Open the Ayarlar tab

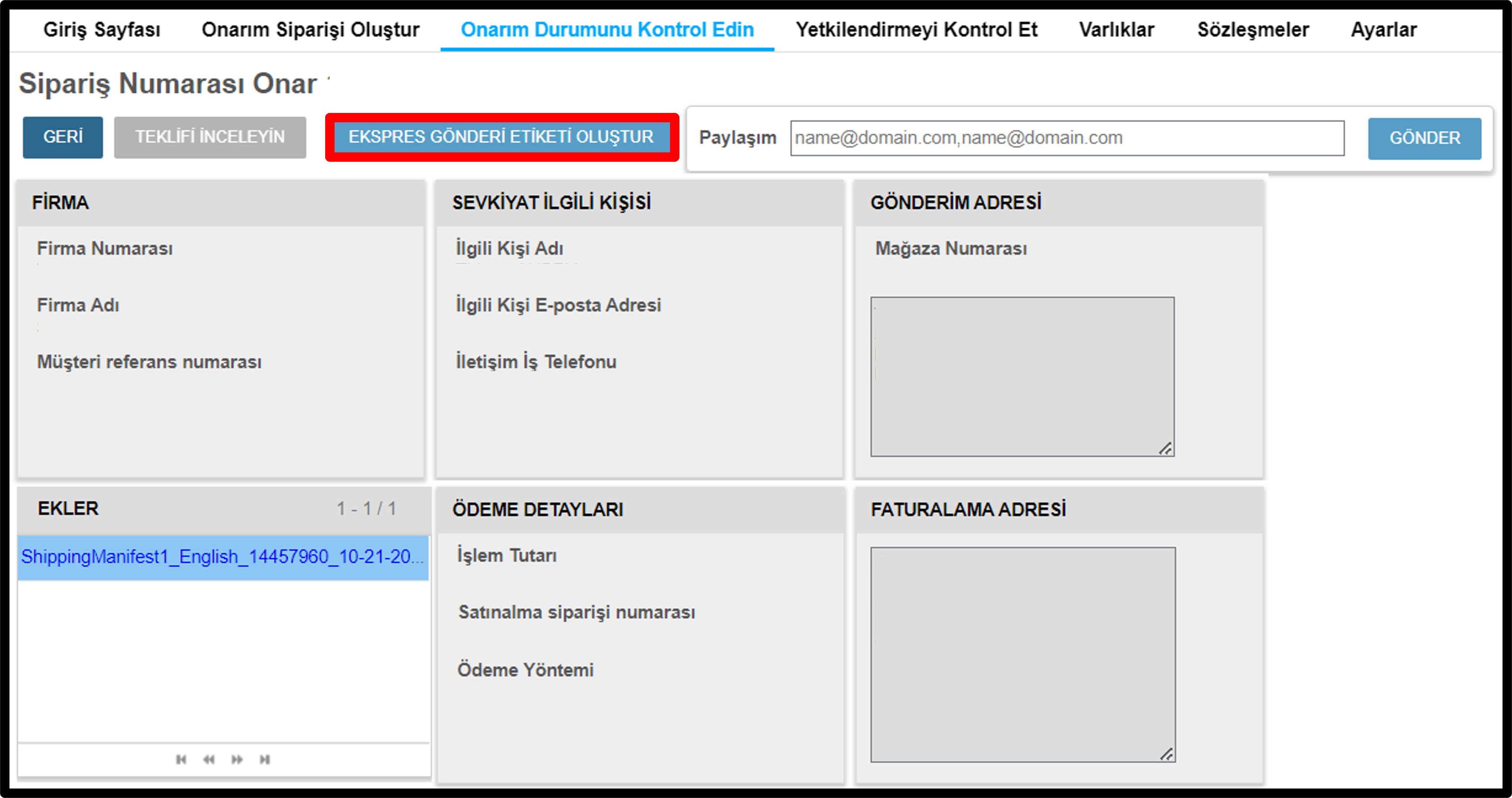[1383, 30]
